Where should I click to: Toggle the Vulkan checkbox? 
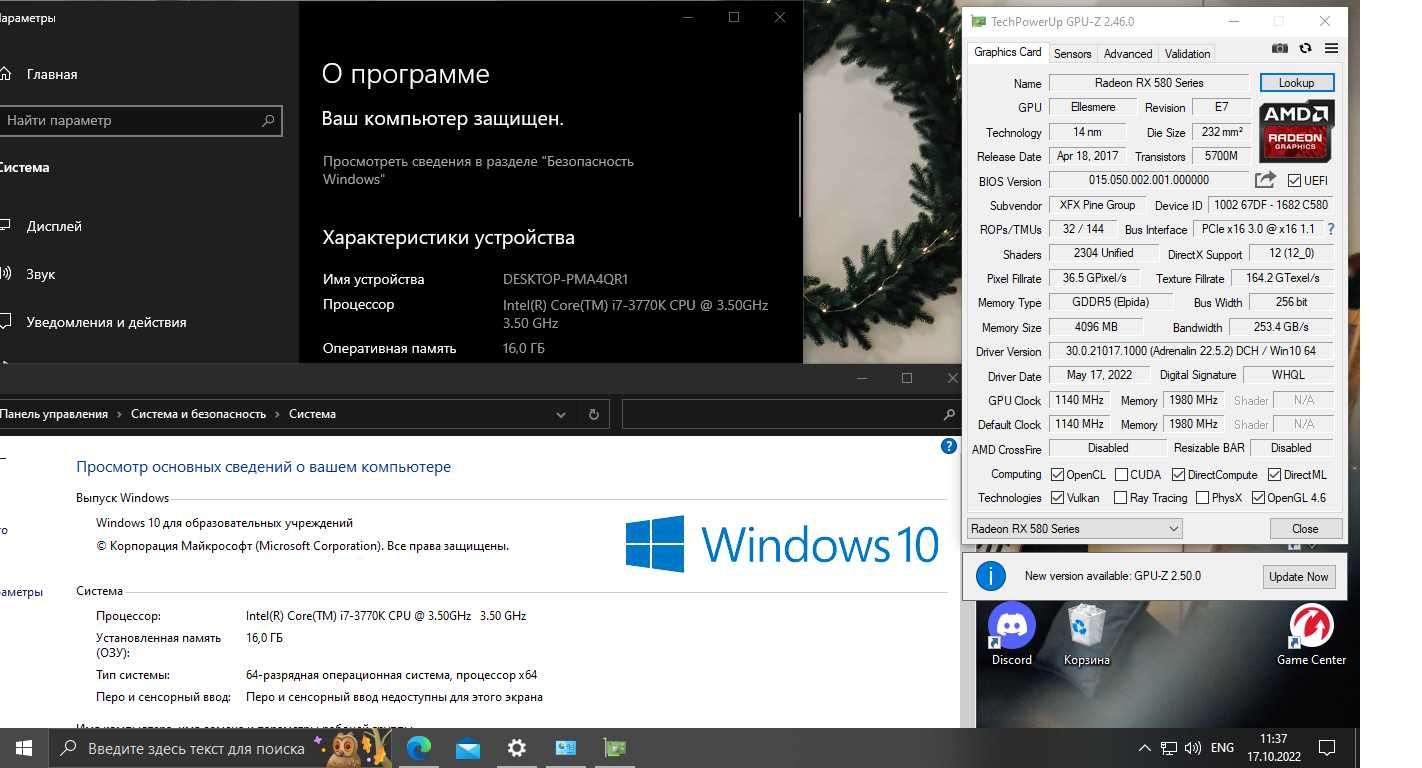click(x=1057, y=498)
